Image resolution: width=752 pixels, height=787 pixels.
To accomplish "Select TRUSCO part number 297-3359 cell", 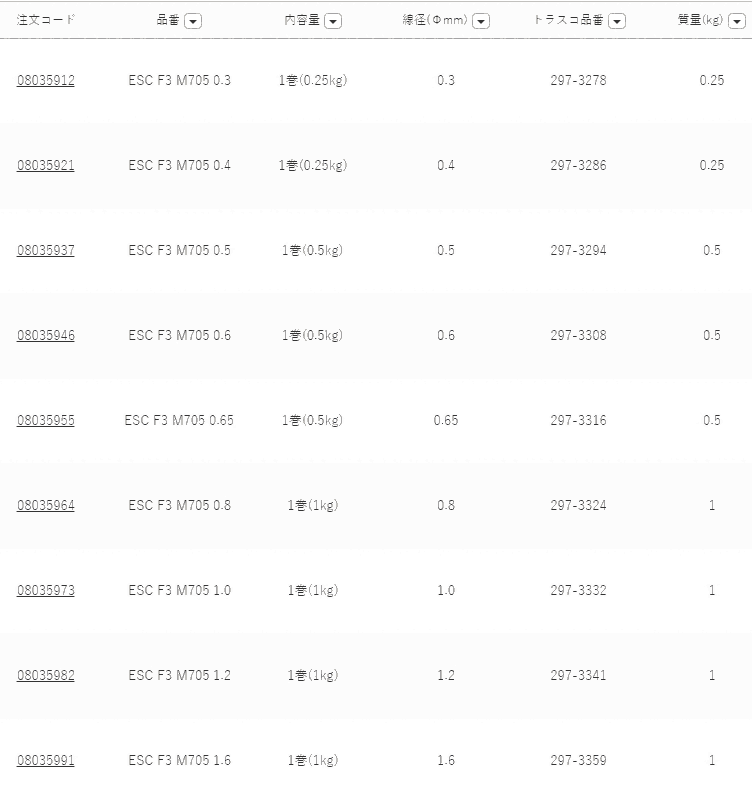I will 578,760.
